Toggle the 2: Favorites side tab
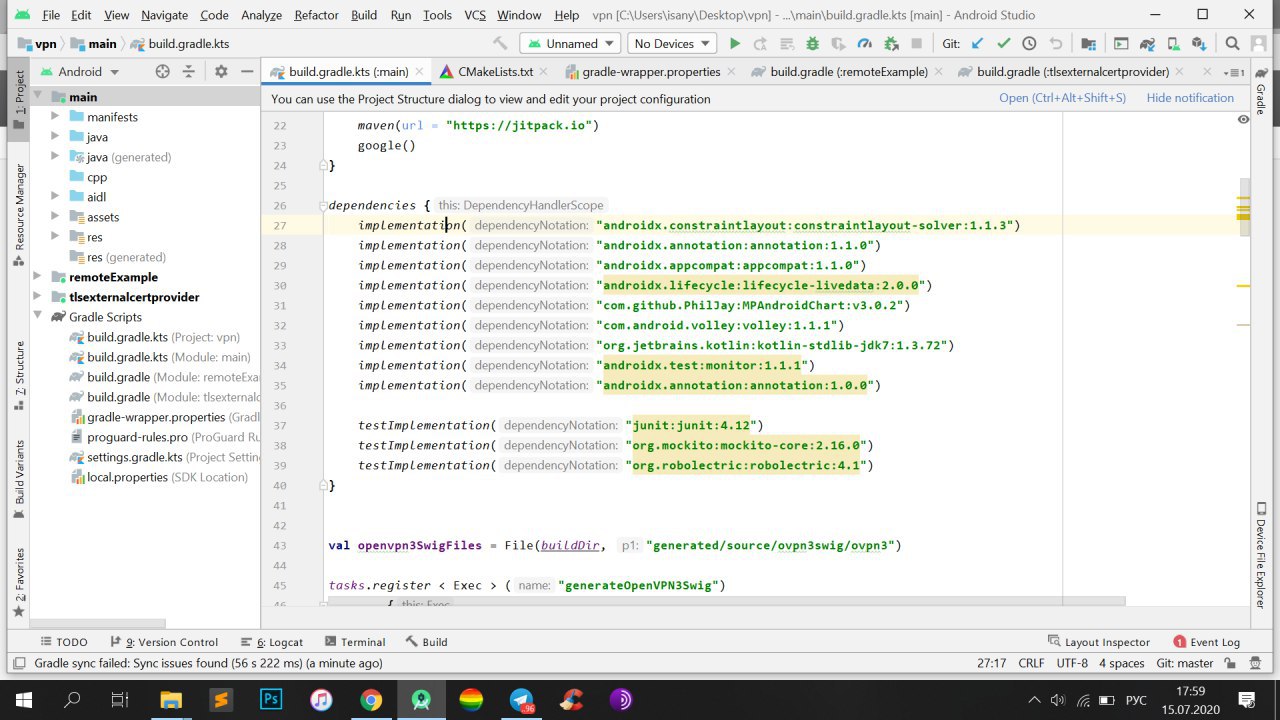1280x720 pixels. click(18, 582)
